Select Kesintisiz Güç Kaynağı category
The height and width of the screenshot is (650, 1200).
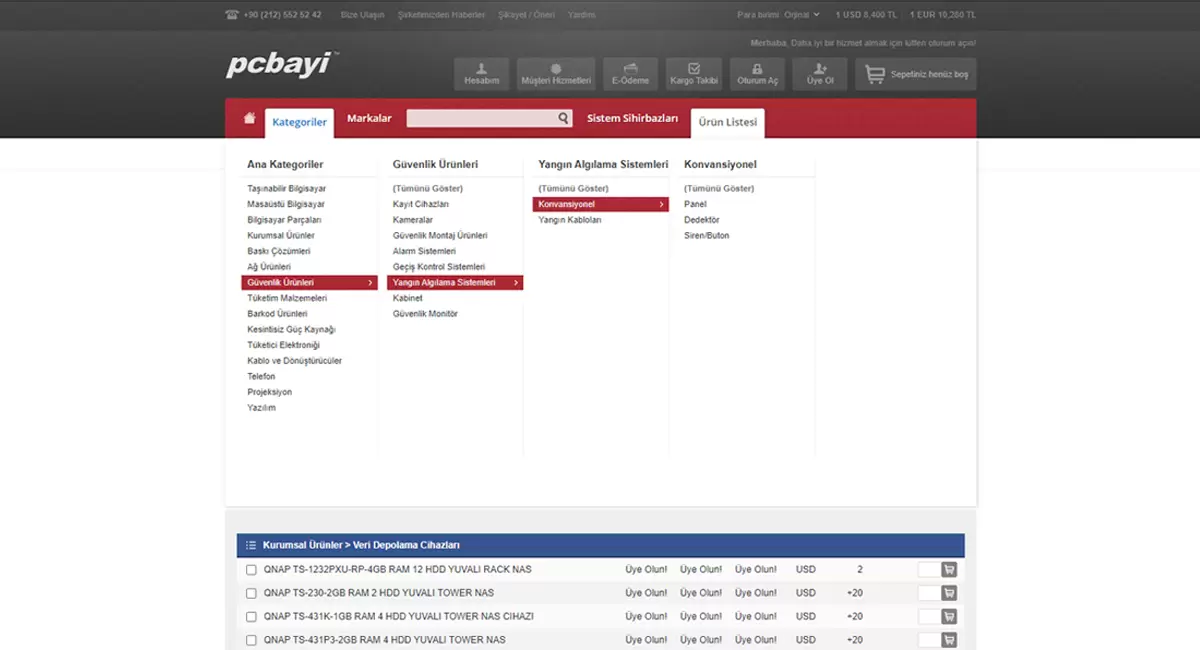(x=291, y=329)
